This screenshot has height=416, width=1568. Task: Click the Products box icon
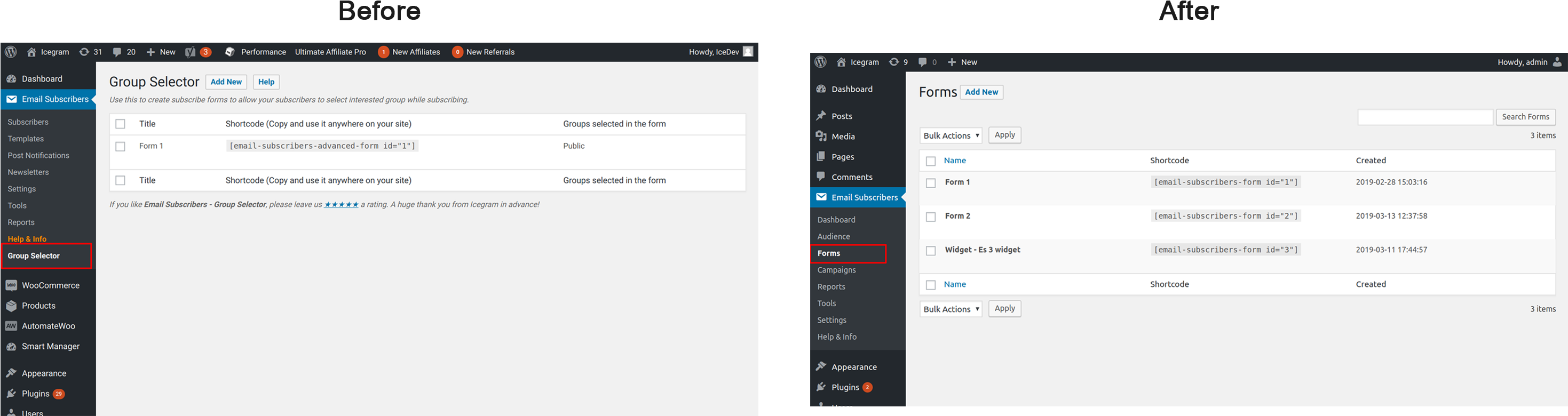tap(11, 306)
